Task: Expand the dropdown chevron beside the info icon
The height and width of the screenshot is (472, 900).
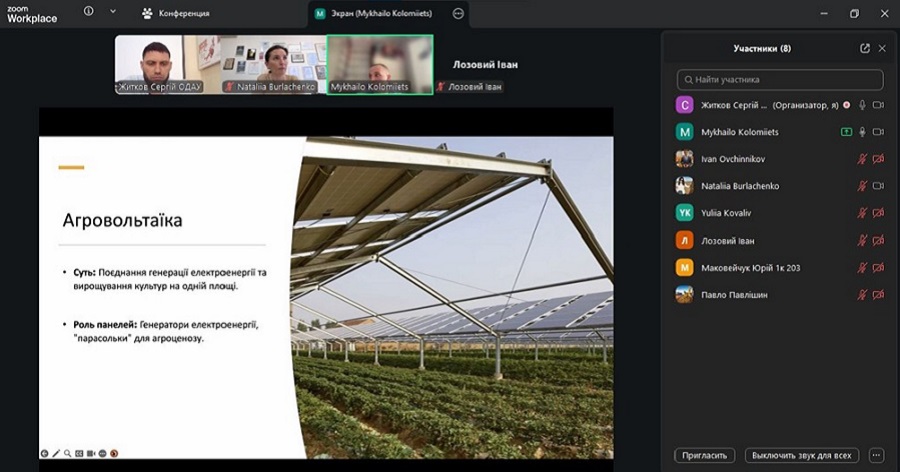Action: pos(113,13)
